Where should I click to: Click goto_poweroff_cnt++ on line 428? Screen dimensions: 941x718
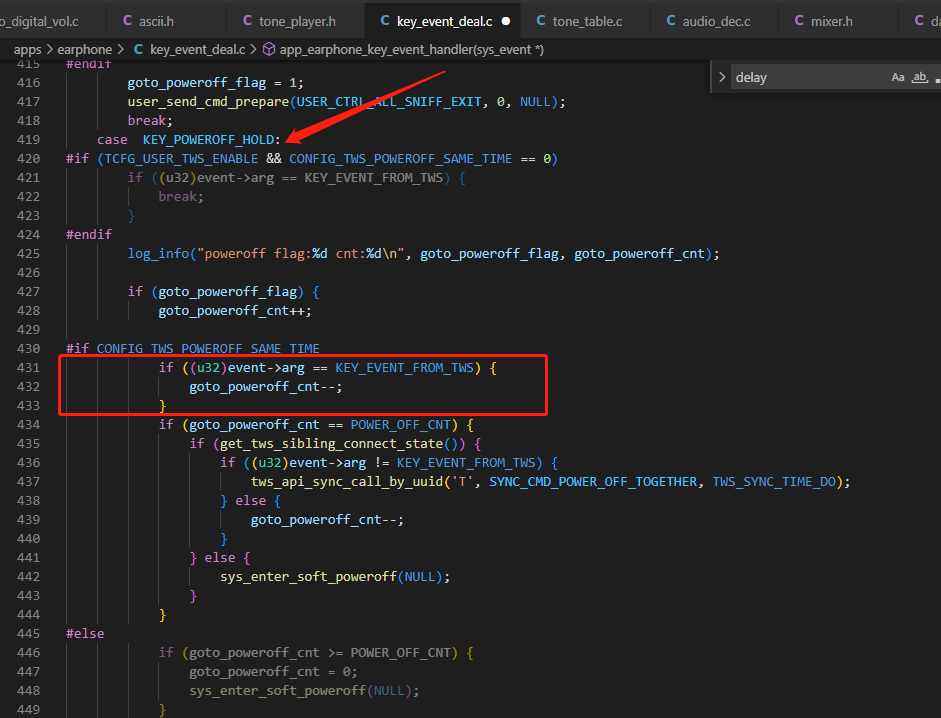click(233, 311)
